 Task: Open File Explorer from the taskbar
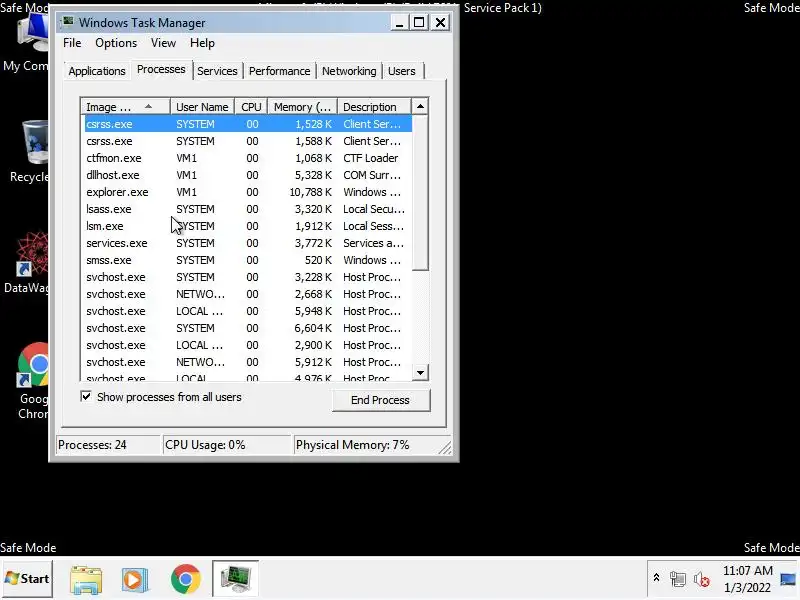[x=86, y=579]
